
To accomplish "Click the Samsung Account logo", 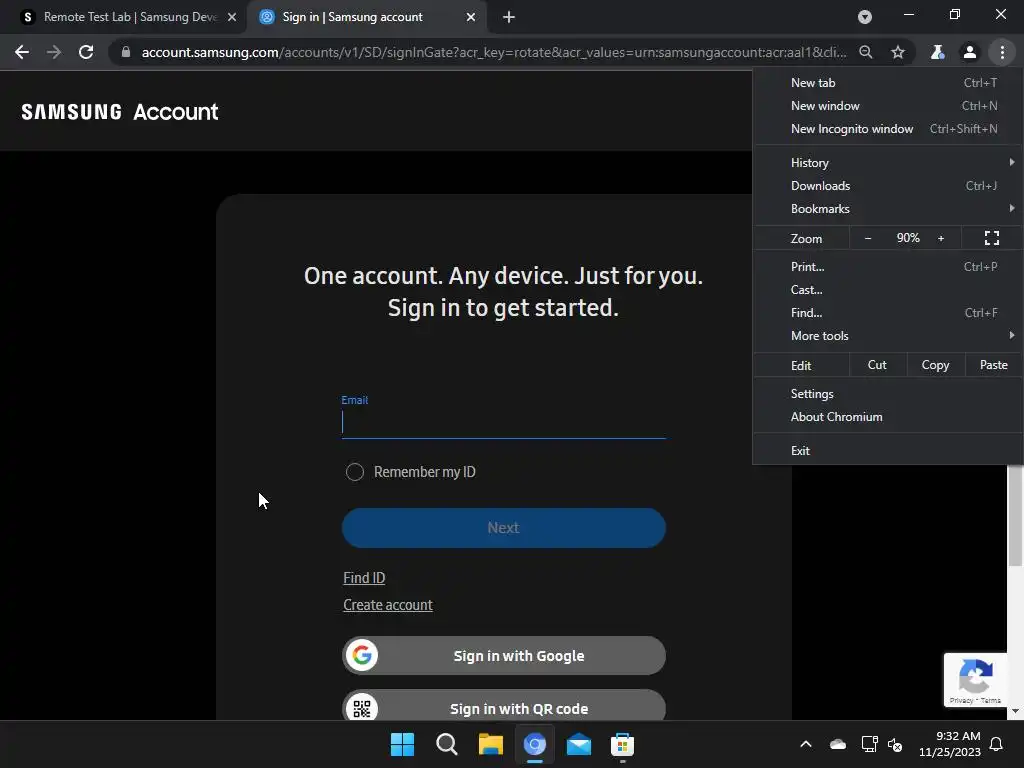I will coord(120,112).
